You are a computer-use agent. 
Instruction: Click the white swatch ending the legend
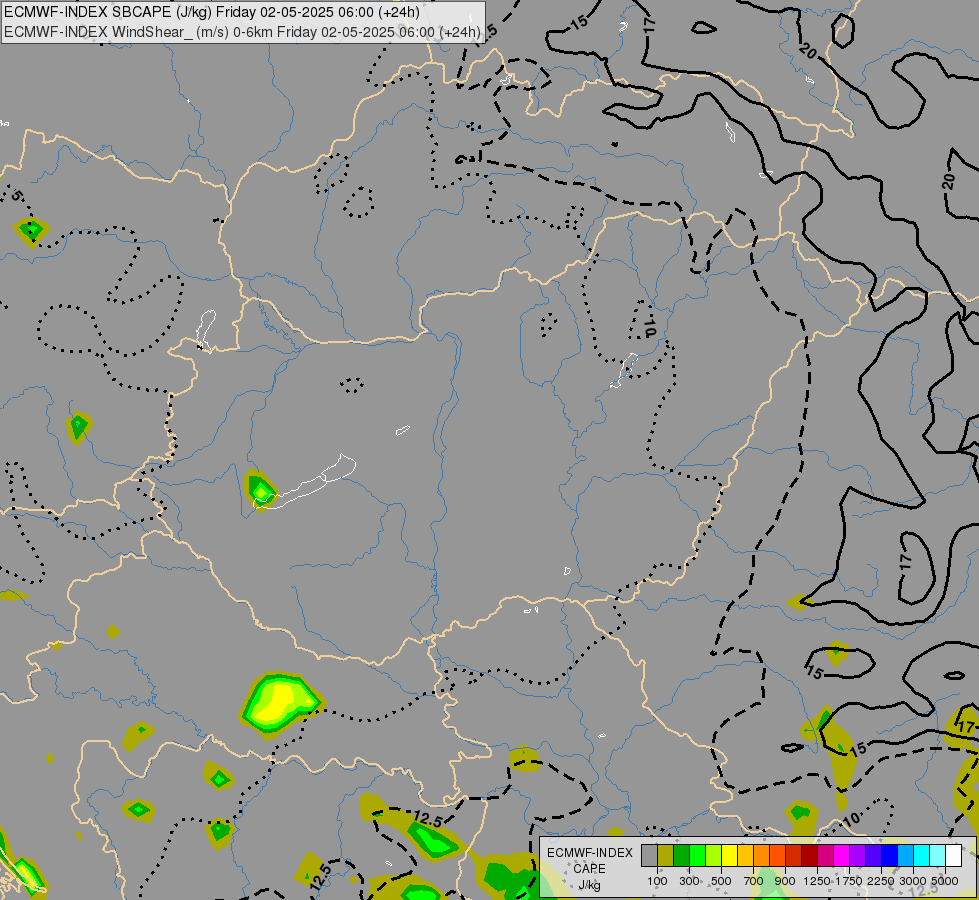[x=953, y=855]
